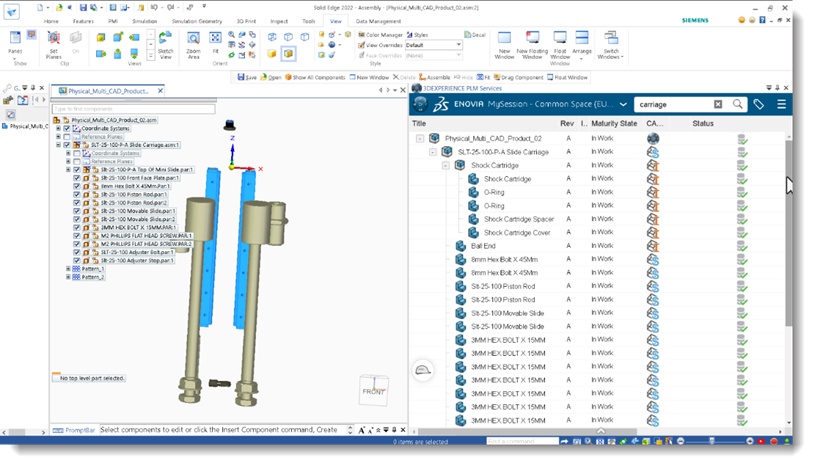Expand the Pattern_1 tree node
This screenshot has width=813, height=465.
(x=68, y=269)
